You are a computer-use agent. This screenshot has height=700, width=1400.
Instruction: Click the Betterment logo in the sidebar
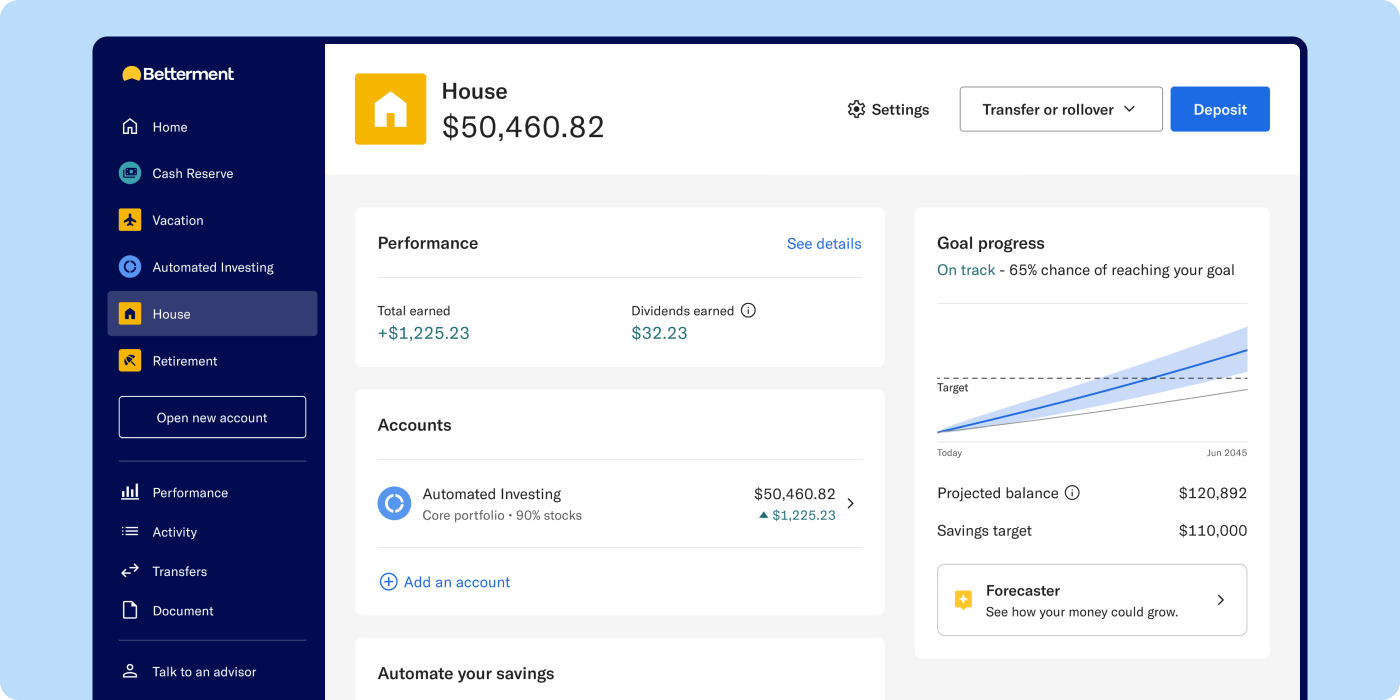pyautogui.click(x=177, y=74)
